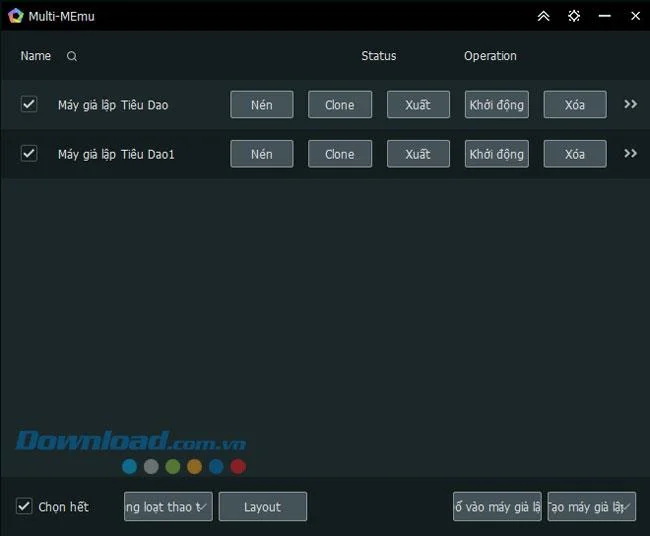Click the search icon beside Name
This screenshot has height=536, width=650.
pos(72,56)
